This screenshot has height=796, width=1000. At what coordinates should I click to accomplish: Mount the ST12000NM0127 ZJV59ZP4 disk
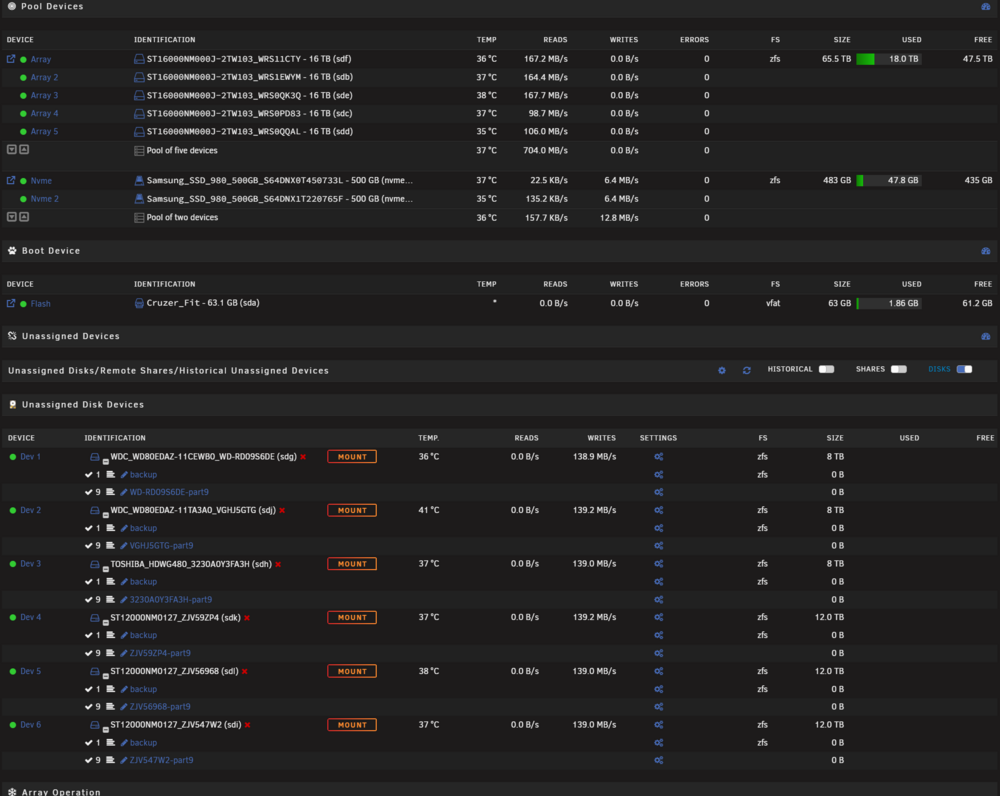(x=352, y=617)
